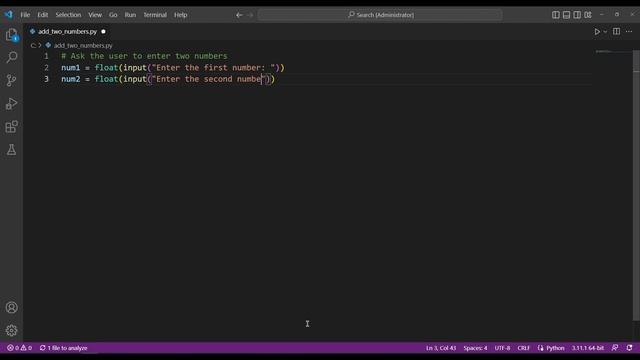Click the C: breadcrumb folder segment

tap(33, 45)
